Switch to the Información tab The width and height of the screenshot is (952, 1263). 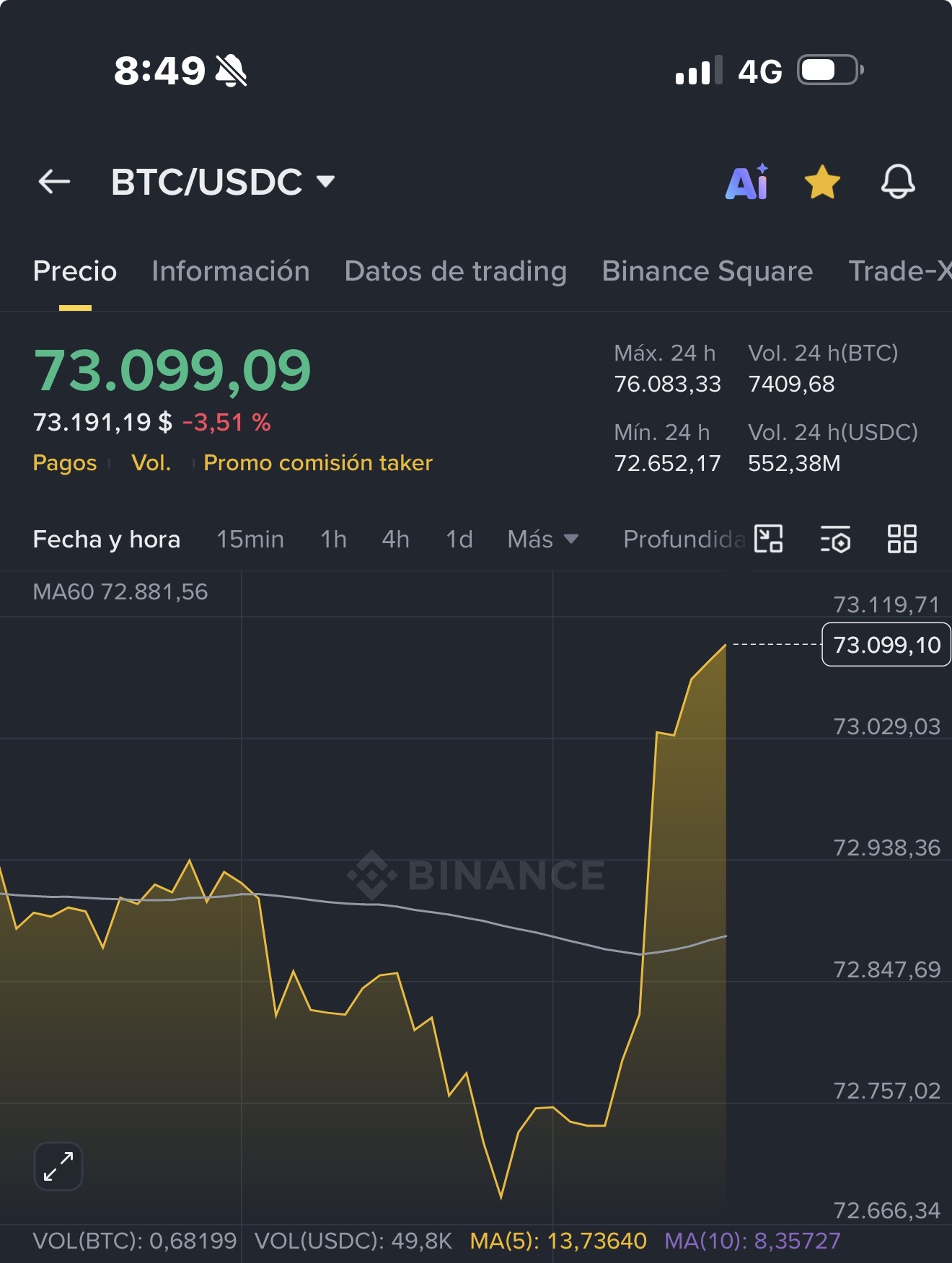pos(231,271)
